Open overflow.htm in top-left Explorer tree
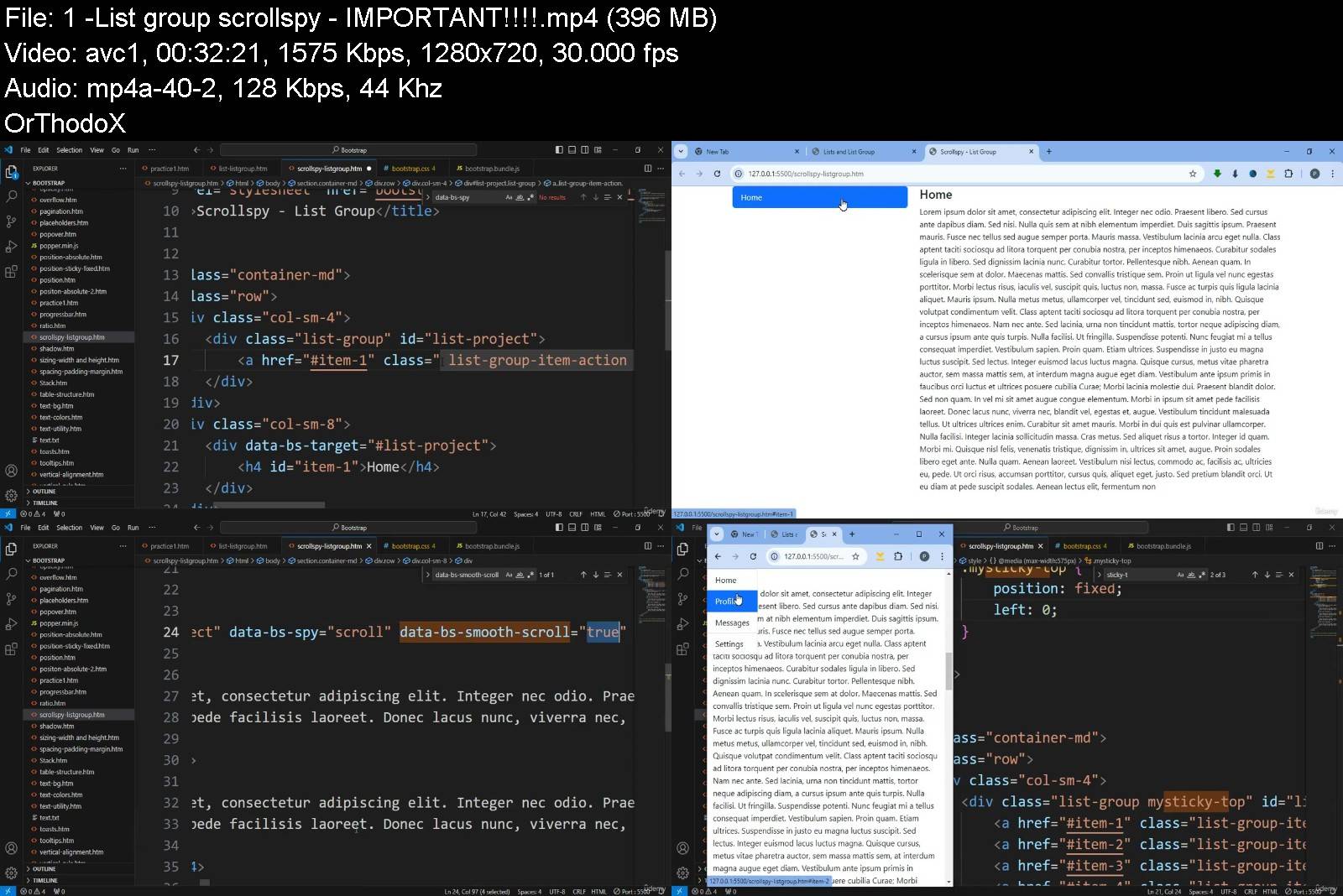 58,200
